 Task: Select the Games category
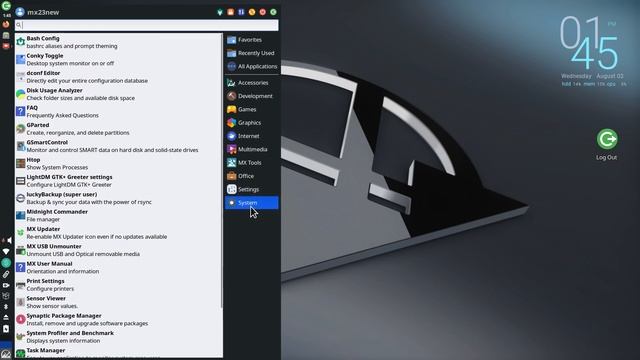251,109
